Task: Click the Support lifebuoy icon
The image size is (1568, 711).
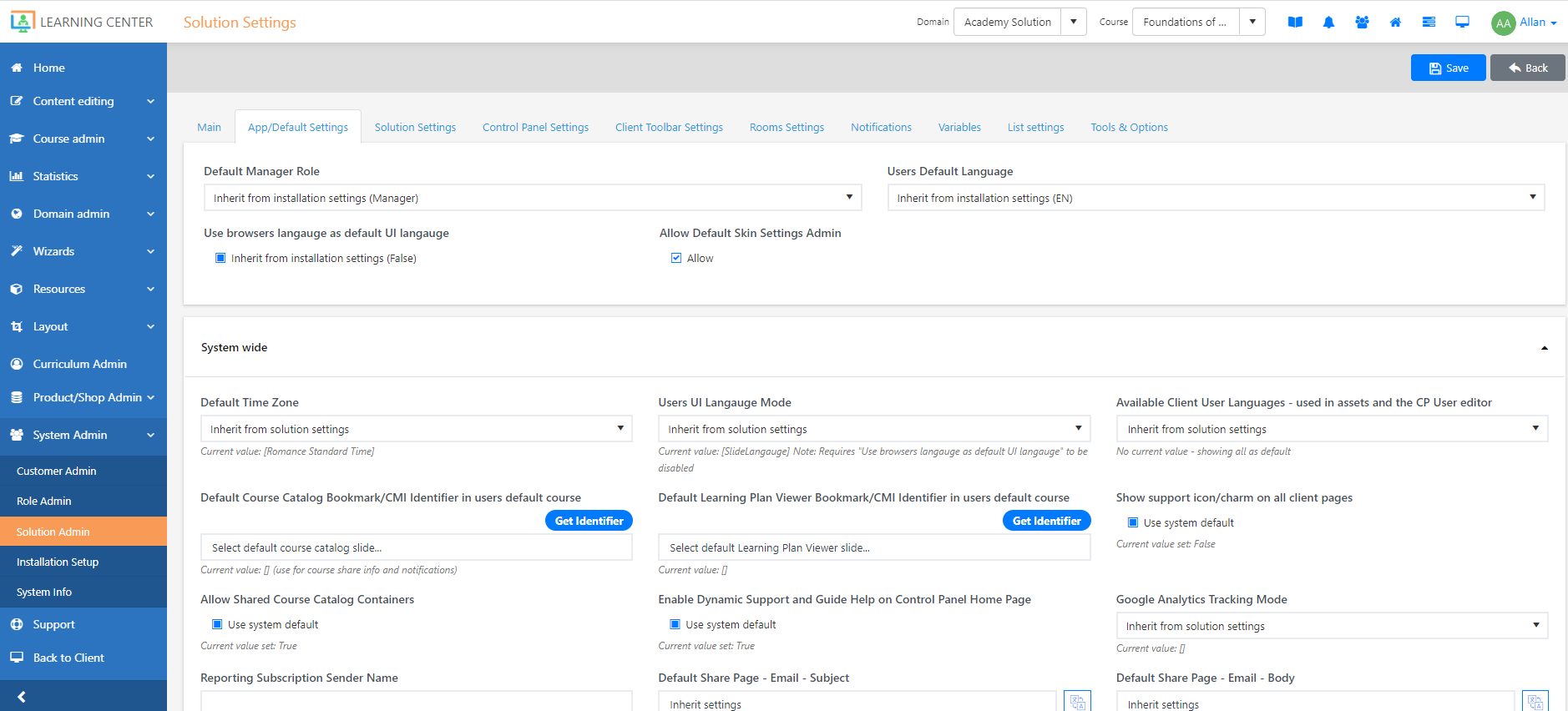Action: tap(17, 624)
